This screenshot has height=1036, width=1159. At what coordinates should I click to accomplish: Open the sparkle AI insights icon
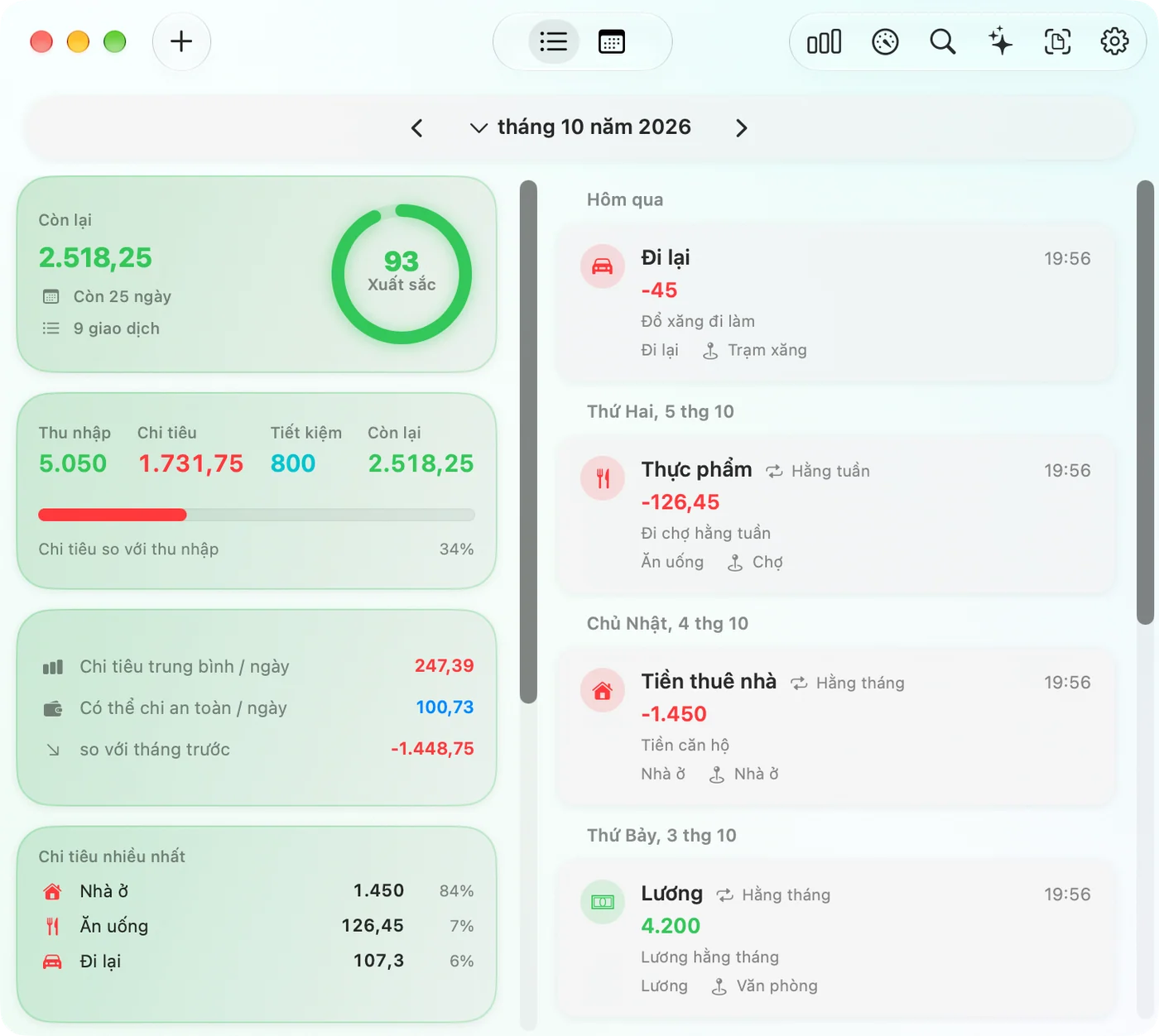coord(1000,41)
